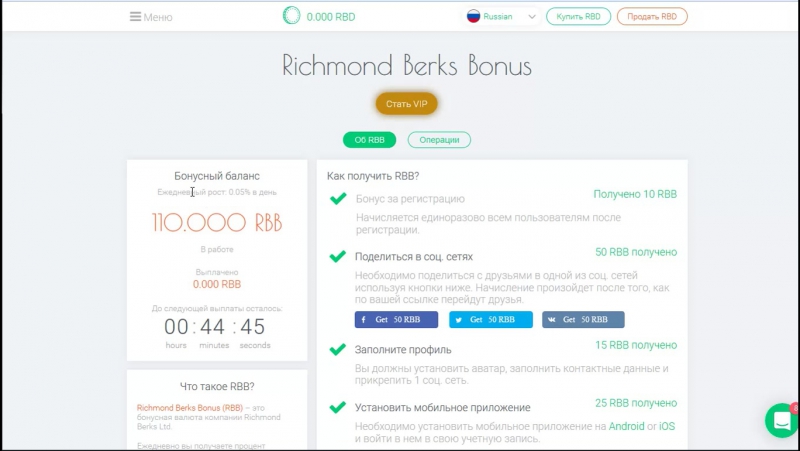Open the hamburger Меню icon
The height and width of the screenshot is (451, 800).
[135, 17]
